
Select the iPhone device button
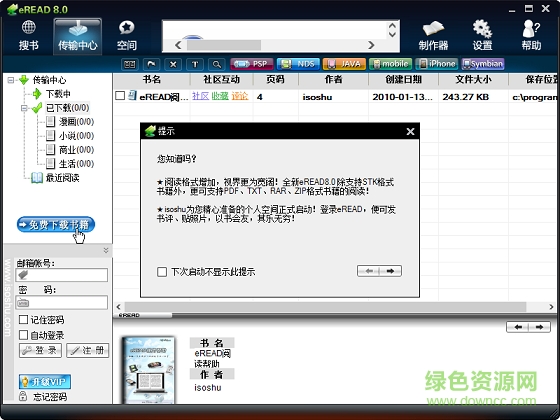(x=436, y=64)
